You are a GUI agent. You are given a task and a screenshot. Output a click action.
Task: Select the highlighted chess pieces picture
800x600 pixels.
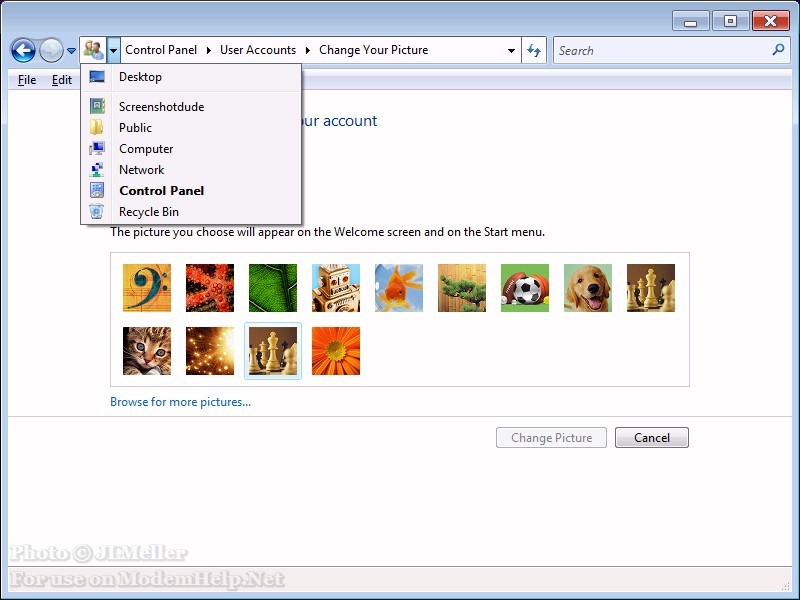pyautogui.click(x=273, y=351)
